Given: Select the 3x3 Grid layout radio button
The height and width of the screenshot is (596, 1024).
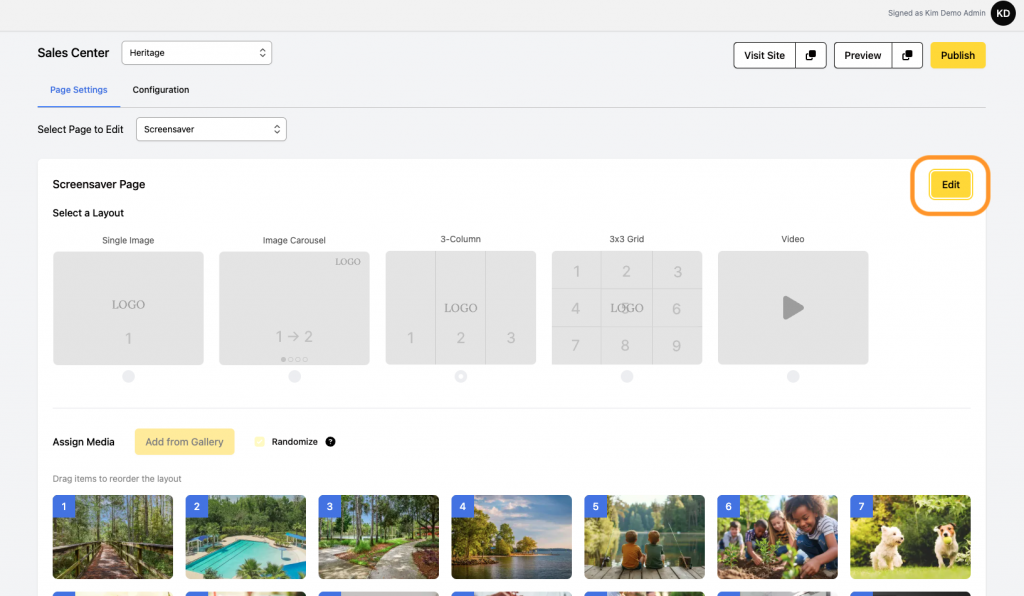Looking at the screenshot, I should pyautogui.click(x=627, y=376).
